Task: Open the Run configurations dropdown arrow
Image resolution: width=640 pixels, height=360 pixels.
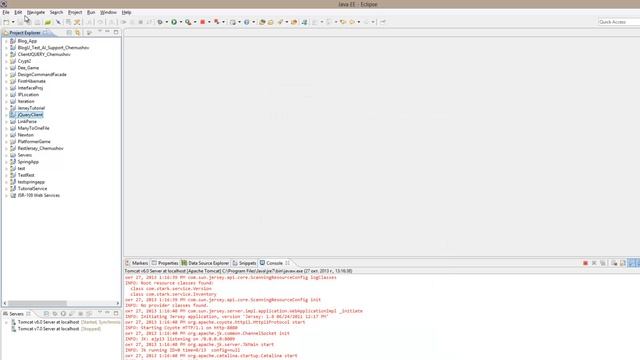Action: click(x=181, y=22)
